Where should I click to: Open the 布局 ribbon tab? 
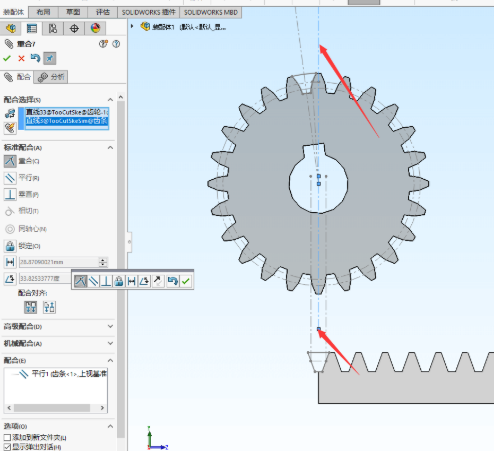pyautogui.click(x=43, y=12)
